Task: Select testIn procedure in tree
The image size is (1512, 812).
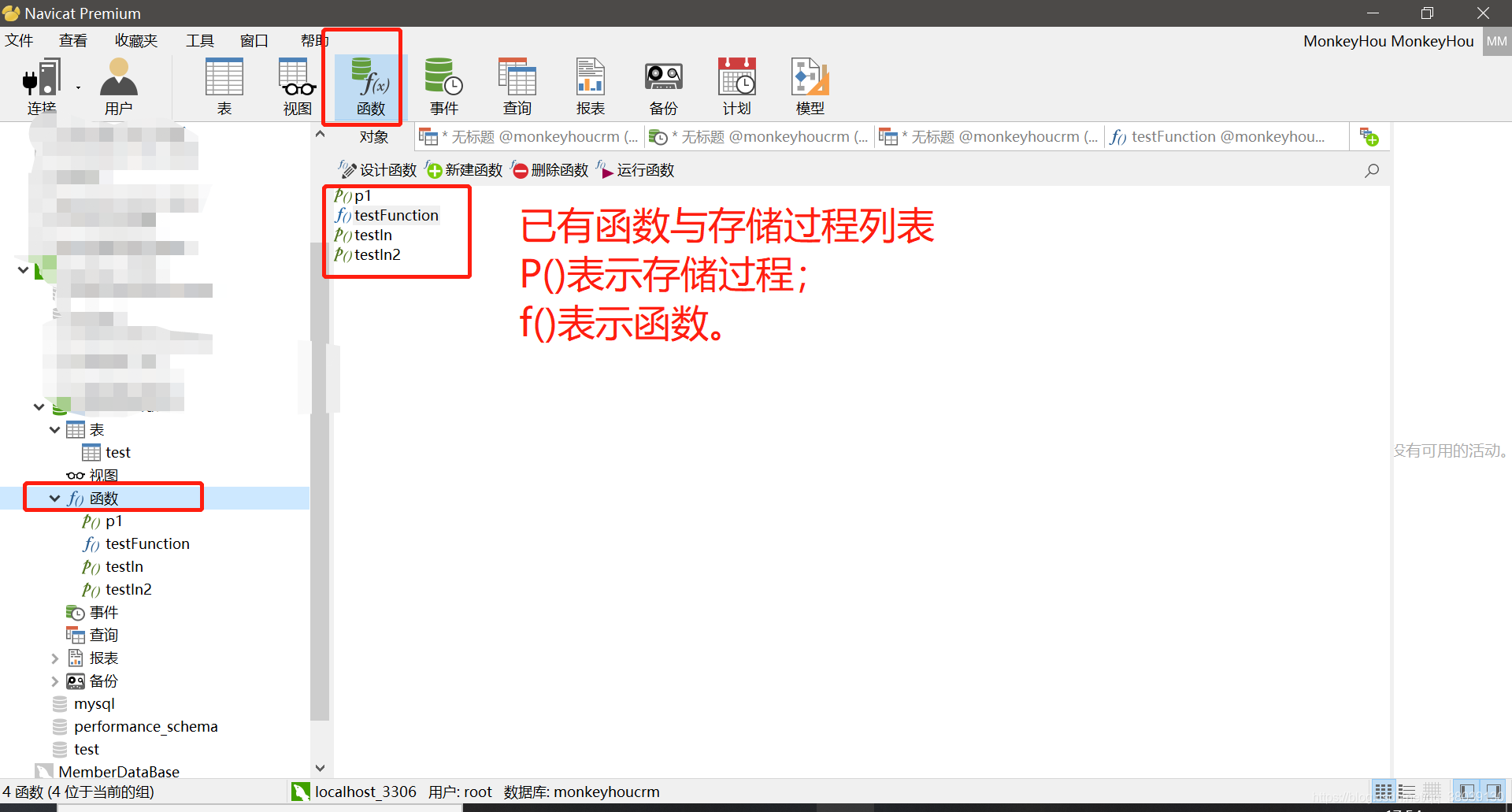Action: 113,567
